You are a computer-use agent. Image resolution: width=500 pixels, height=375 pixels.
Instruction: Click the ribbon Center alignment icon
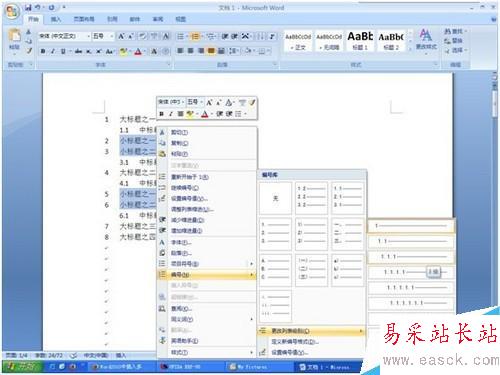click(x=190, y=51)
